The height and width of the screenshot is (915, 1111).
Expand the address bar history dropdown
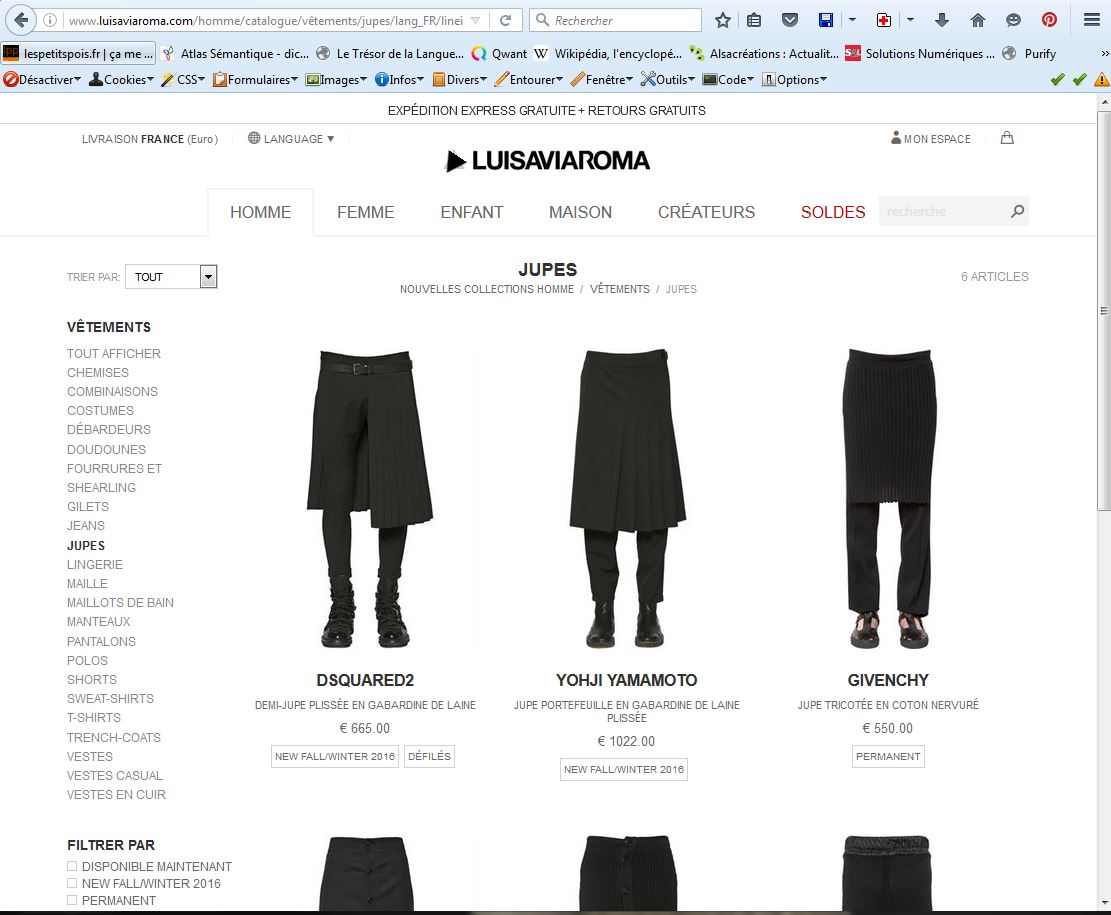[x=476, y=21]
